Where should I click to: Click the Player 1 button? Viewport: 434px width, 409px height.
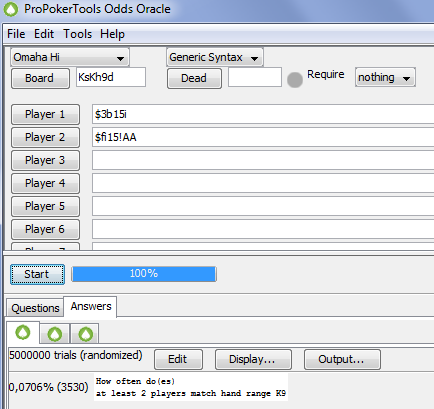click(45, 114)
